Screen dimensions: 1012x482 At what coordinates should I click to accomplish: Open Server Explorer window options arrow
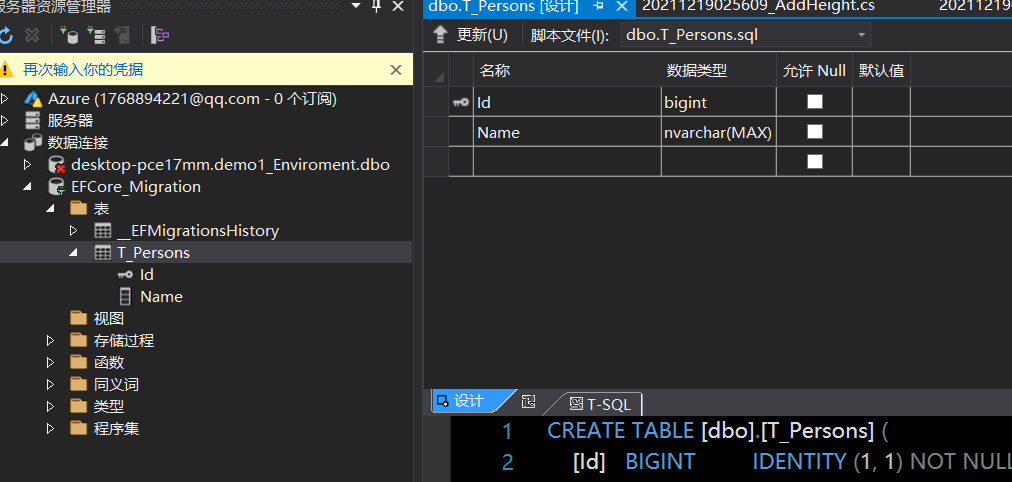click(x=356, y=6)
